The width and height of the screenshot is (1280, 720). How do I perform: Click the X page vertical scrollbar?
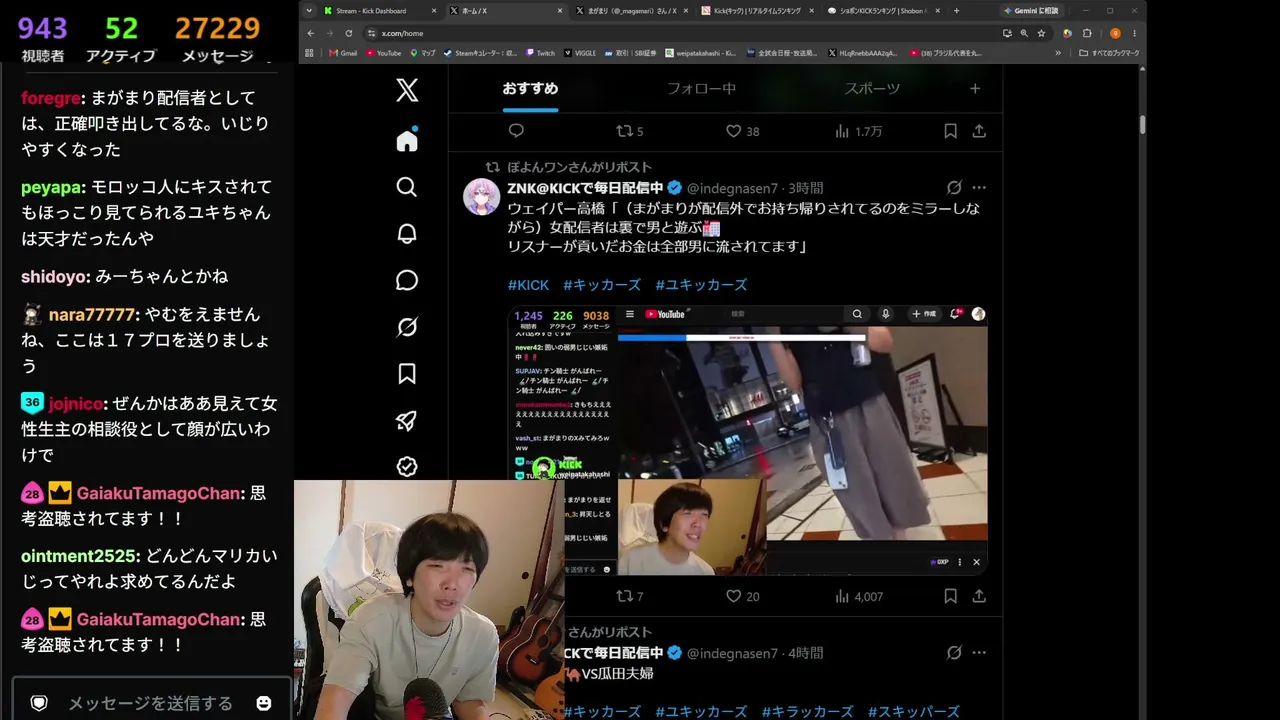coord(1142,125)
